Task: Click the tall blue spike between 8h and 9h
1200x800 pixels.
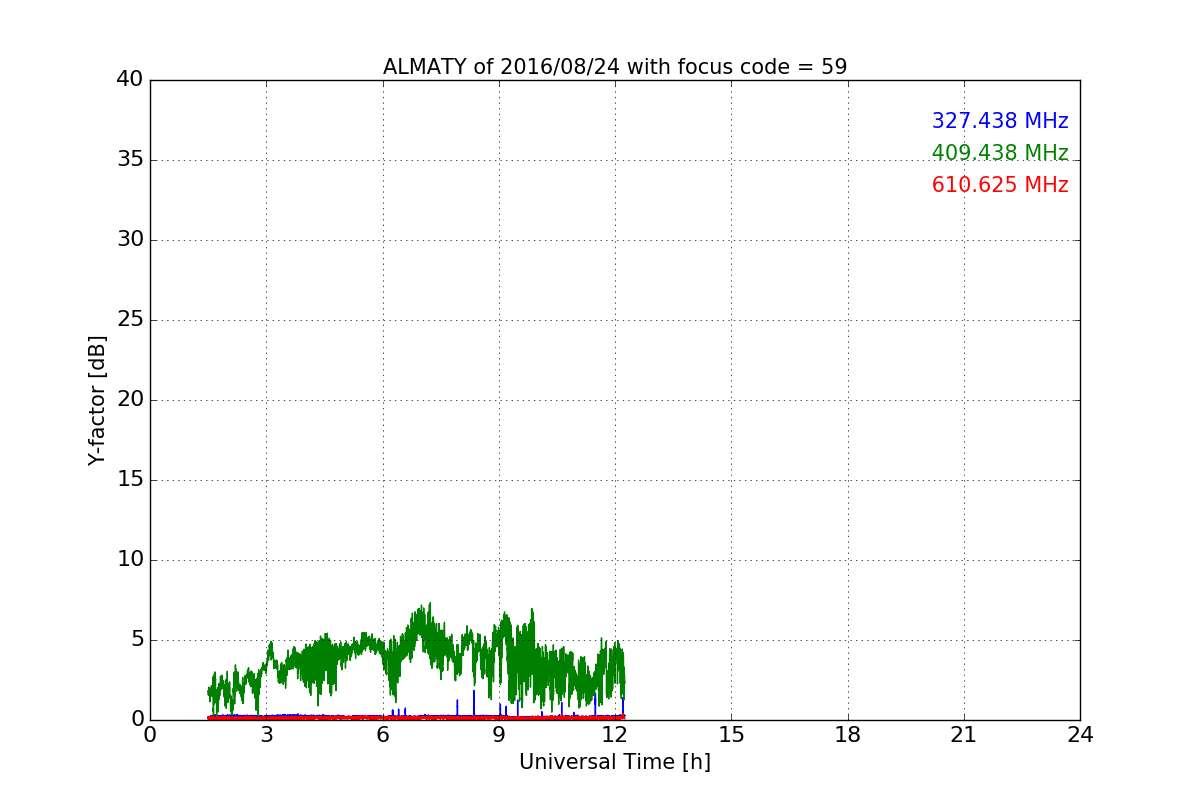Action: [x=474, y=702]
